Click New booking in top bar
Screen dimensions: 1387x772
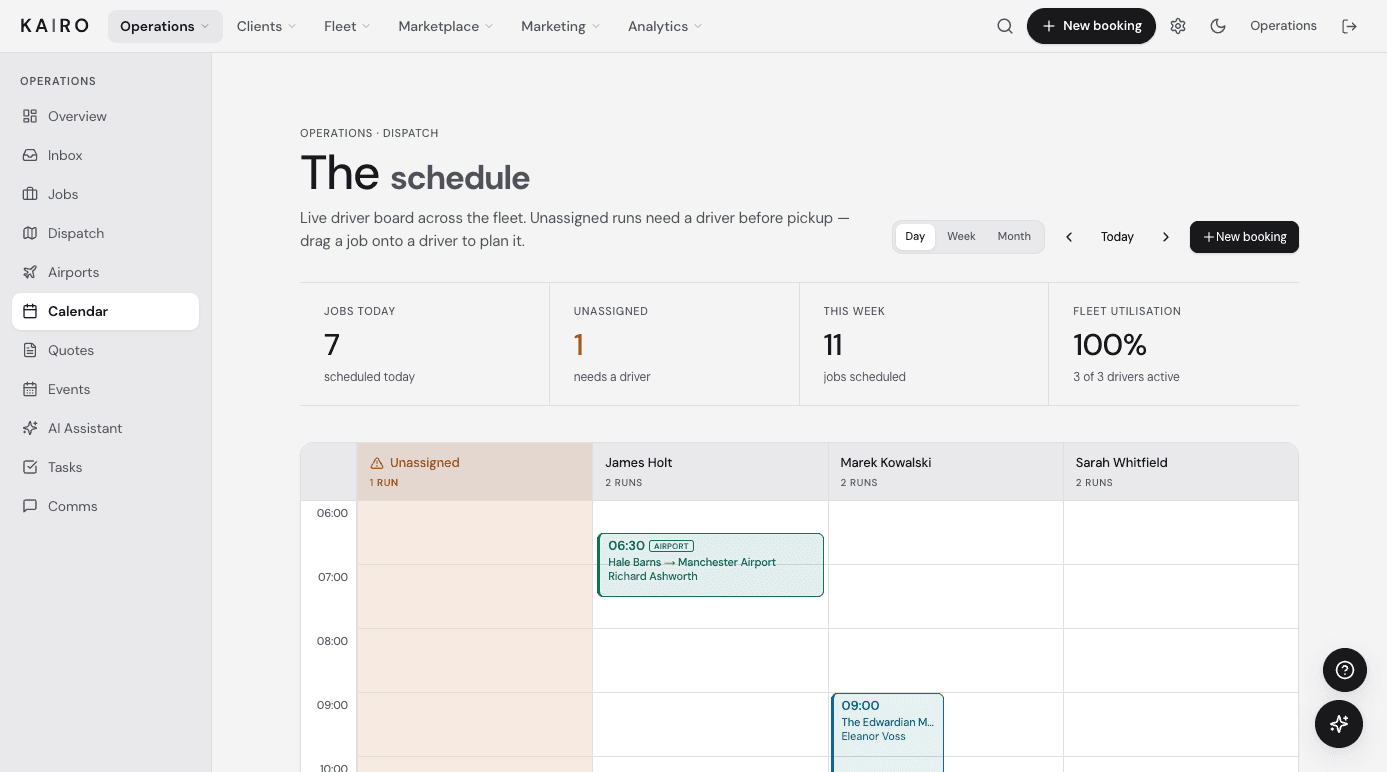coord(1091,26)
